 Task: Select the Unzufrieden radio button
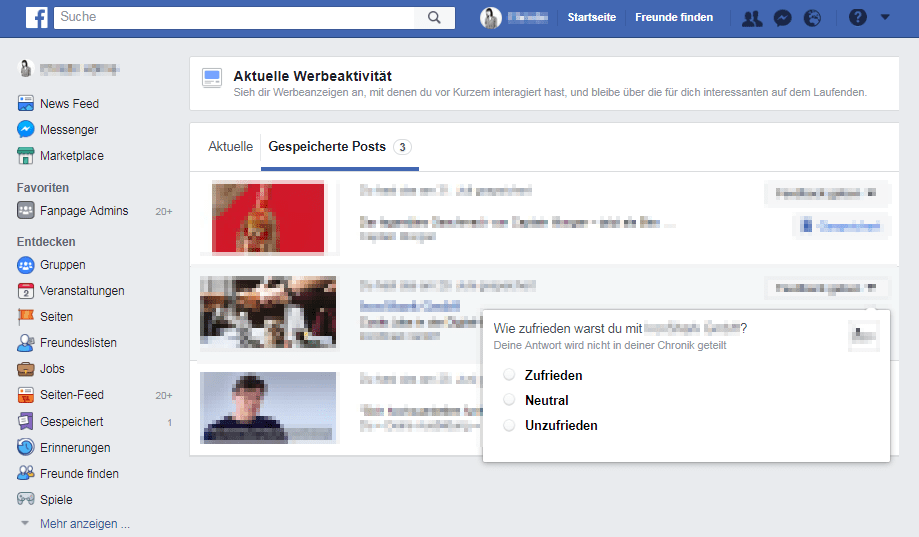[509, 425]
